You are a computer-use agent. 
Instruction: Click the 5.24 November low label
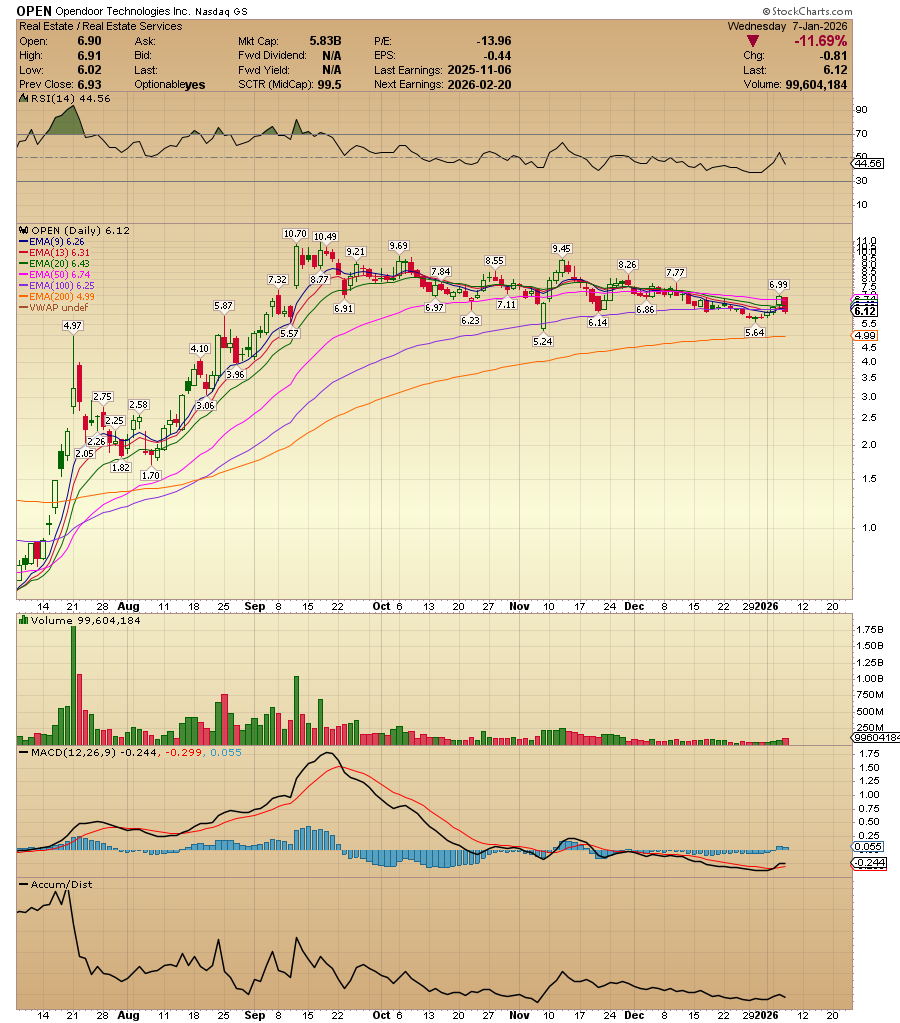click(x=542, y=341)
